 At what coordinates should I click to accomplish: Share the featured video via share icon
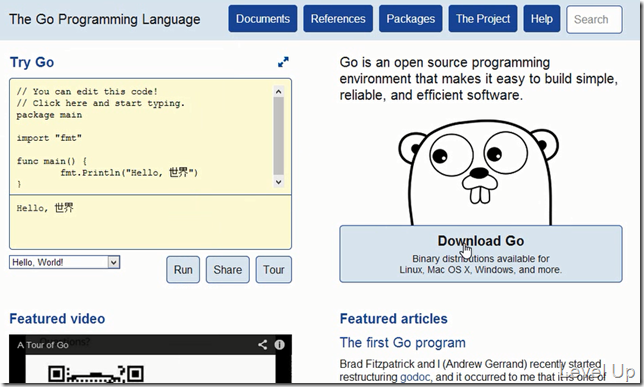[x=262, y=344]
